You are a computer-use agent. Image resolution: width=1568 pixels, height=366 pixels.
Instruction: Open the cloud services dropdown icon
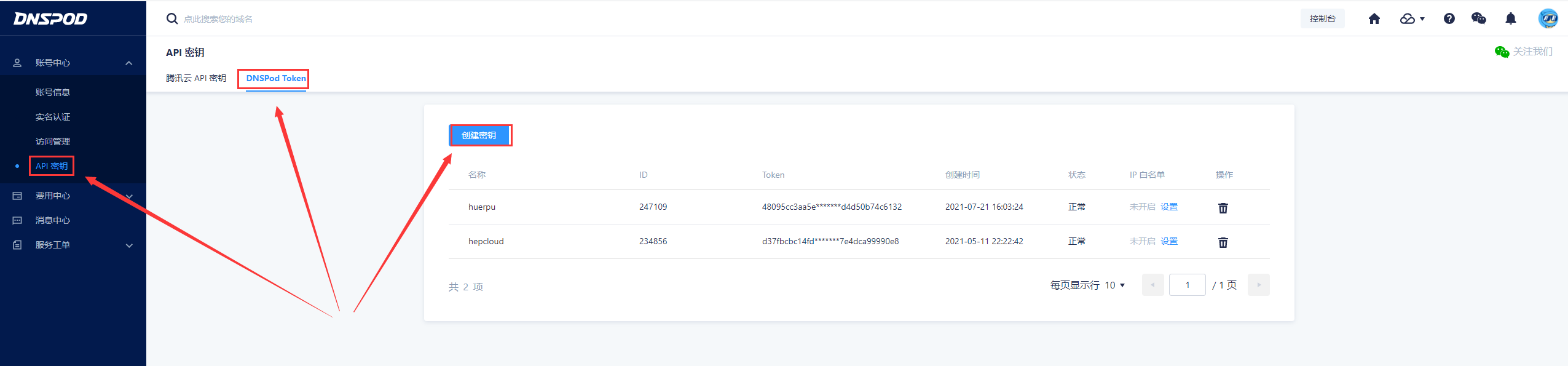[1411, 19]
